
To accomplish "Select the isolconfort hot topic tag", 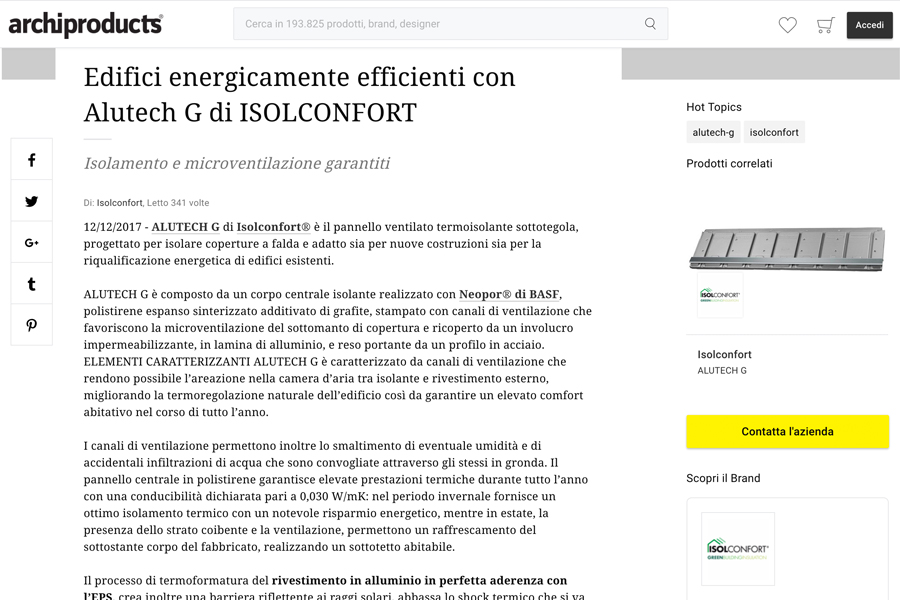I will click(774, 132).
